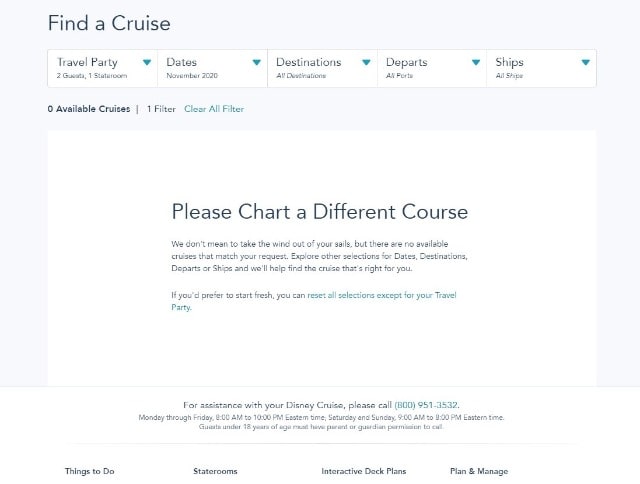The height and width of the screenshot is (484, 640).
Task: Click the Dates dropdown arrow icon
Action: (256, 62)
